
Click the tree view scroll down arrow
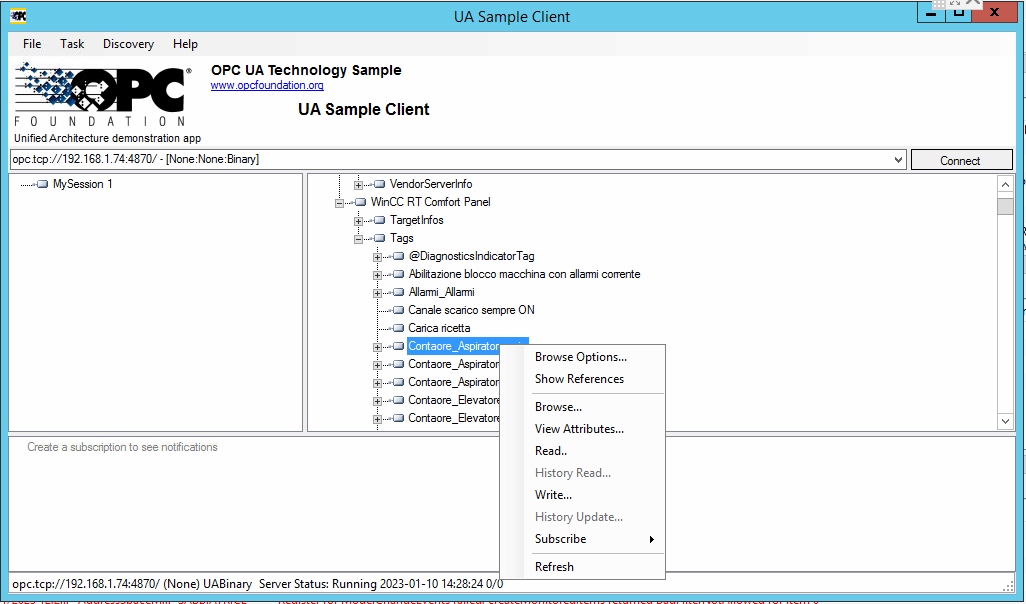click(x=1005, y=422)
